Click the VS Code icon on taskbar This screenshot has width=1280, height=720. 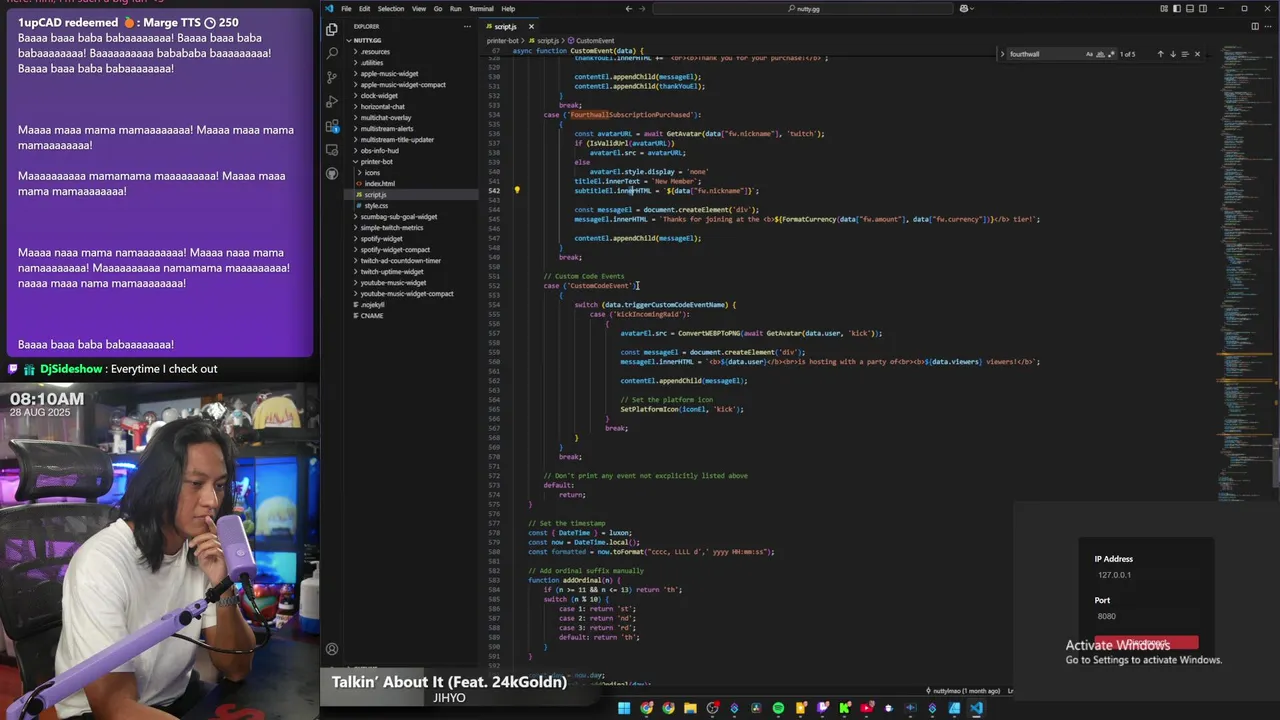click(x=976, y=708)
